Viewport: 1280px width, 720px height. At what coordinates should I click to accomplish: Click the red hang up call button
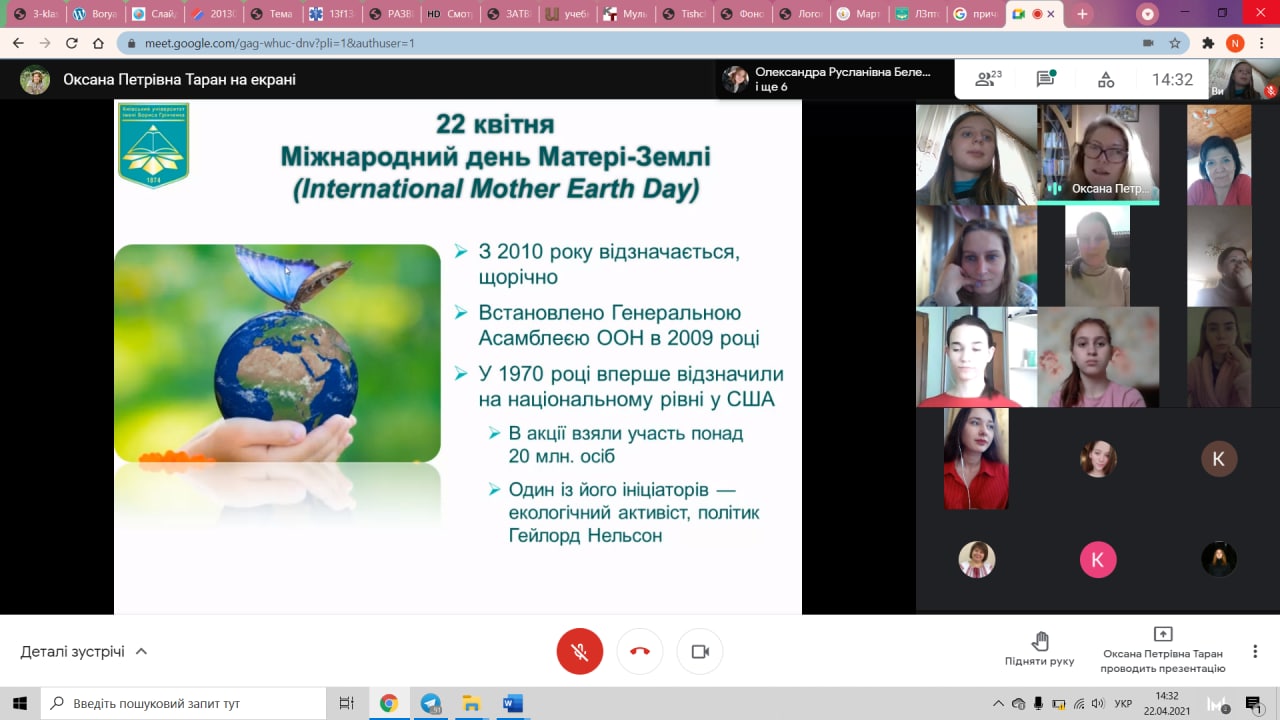(x=640, y=652)
